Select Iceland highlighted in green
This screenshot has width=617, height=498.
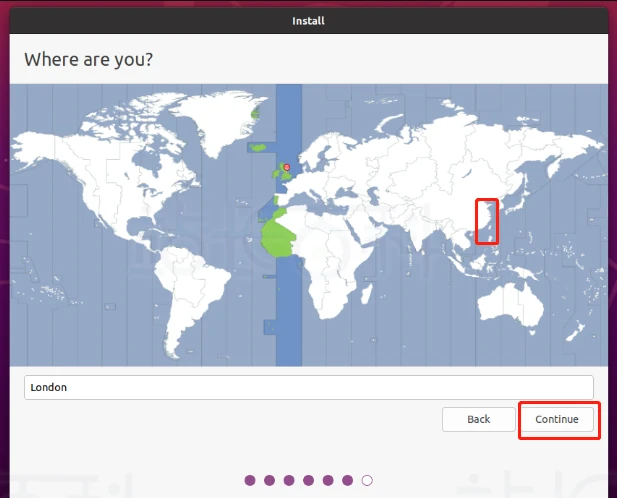pyautogui.click(x=259, y=148)
